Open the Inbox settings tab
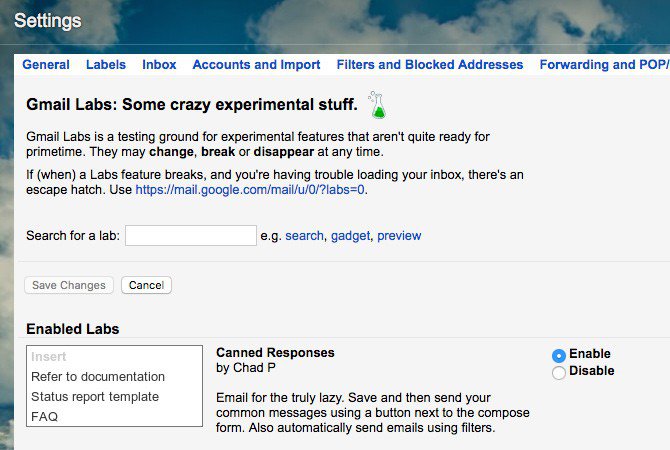Image resolution: width=670 pixels, height=450 pixels. pos(159,65)
